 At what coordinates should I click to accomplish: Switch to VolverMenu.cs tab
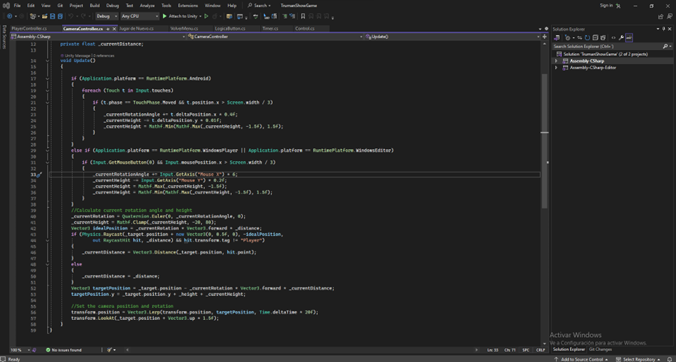184,28
